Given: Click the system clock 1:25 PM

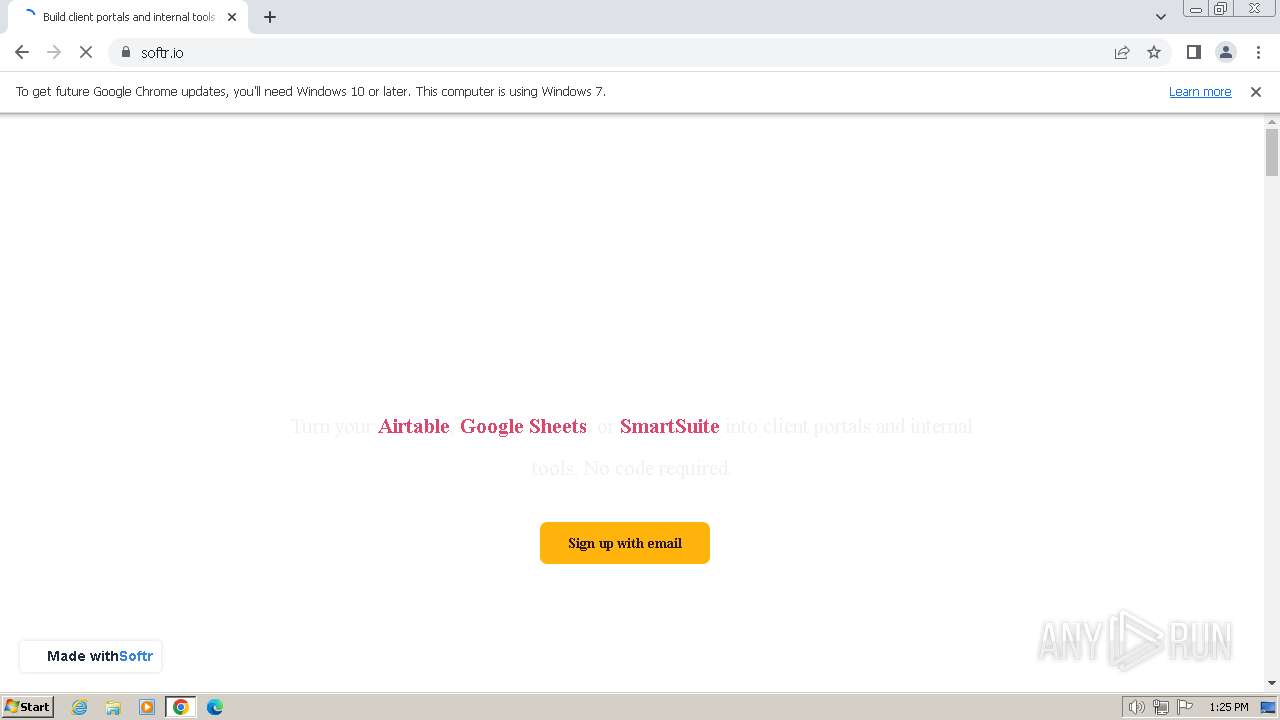Looking at the screenshot, I should pos(1228,707).
